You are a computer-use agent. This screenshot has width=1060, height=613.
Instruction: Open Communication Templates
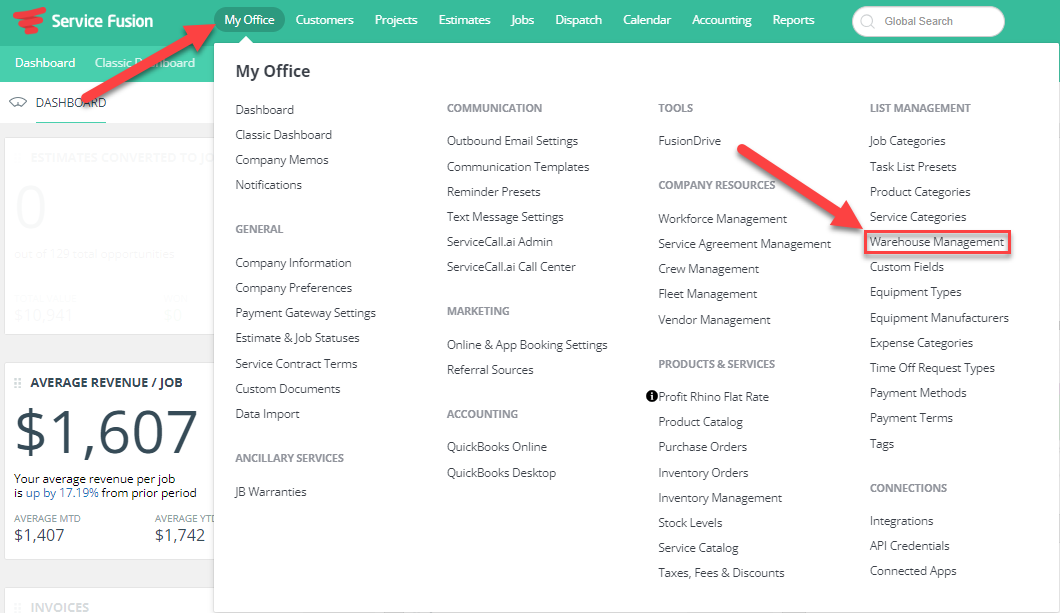[x=518, y=166]
